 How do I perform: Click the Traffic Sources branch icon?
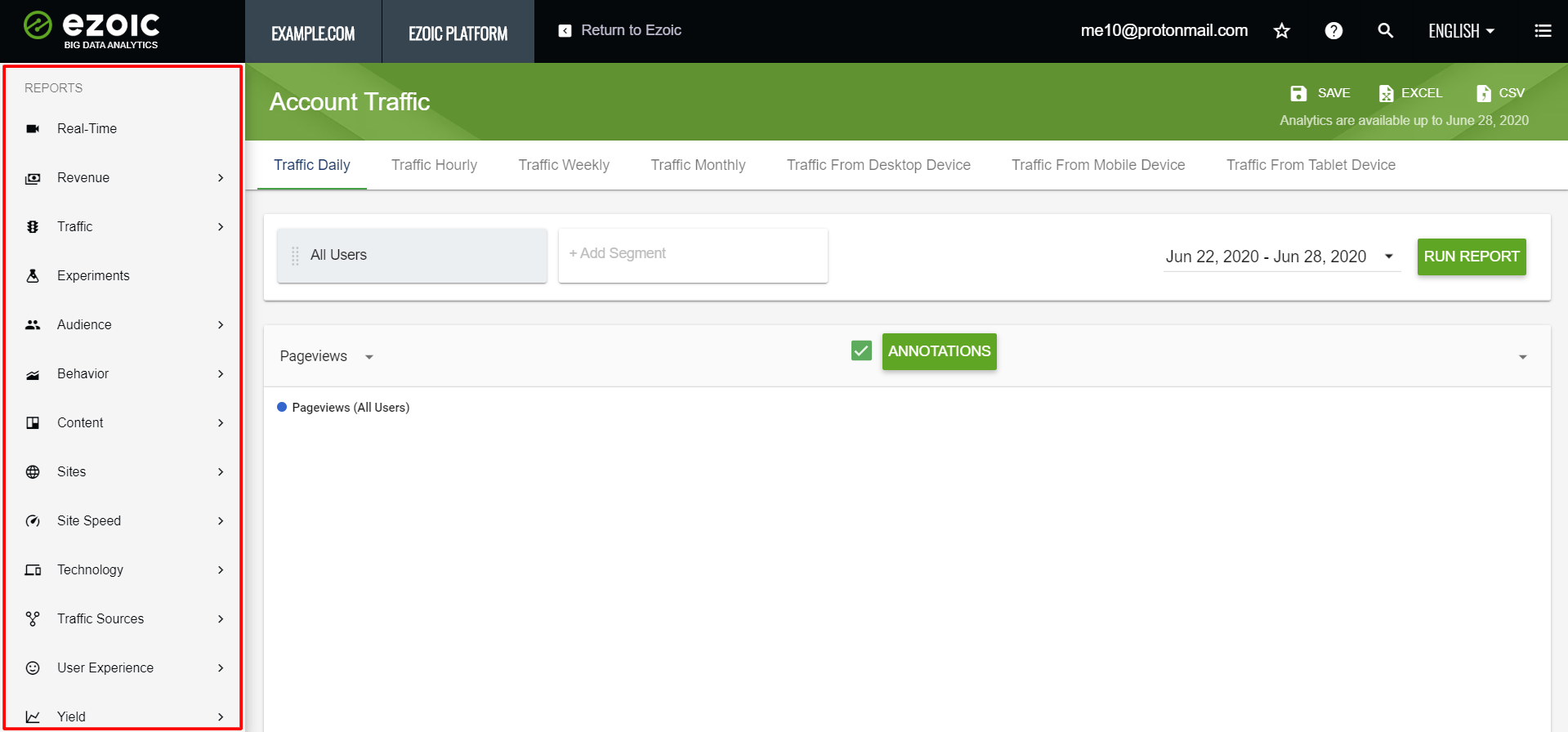33,619
